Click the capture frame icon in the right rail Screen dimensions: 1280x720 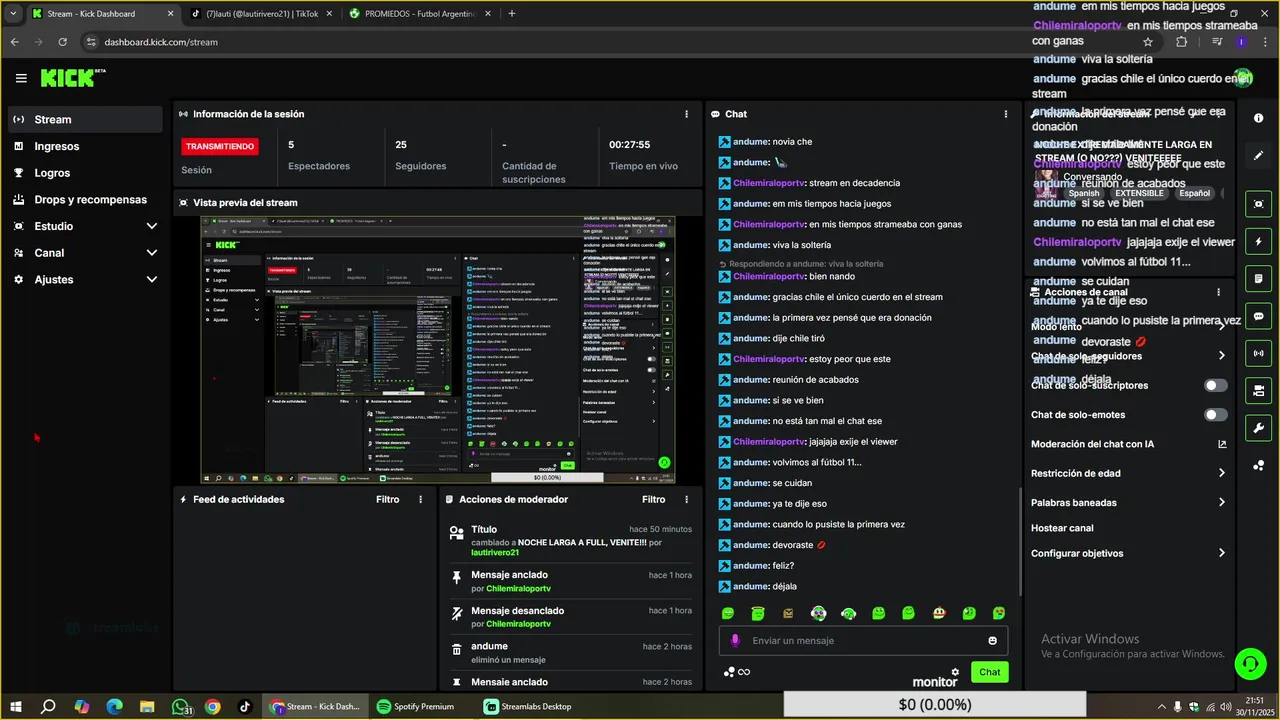(x=1258, y=204)
